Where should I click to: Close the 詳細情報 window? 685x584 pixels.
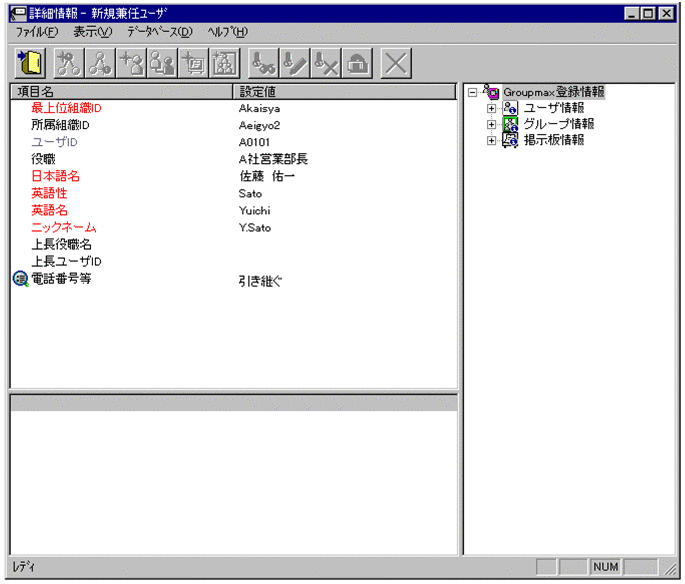[666, 14]
